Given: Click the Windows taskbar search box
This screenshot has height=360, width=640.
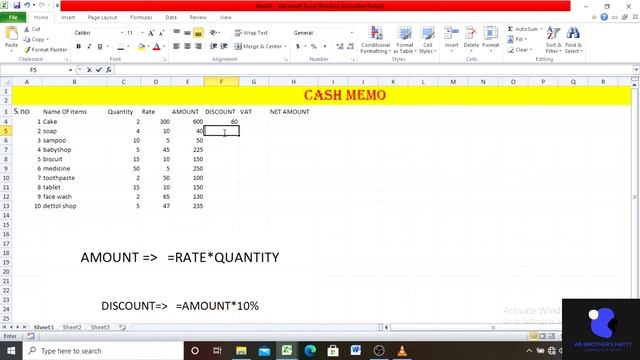Looking at the screenshot, I should point(104,351).
